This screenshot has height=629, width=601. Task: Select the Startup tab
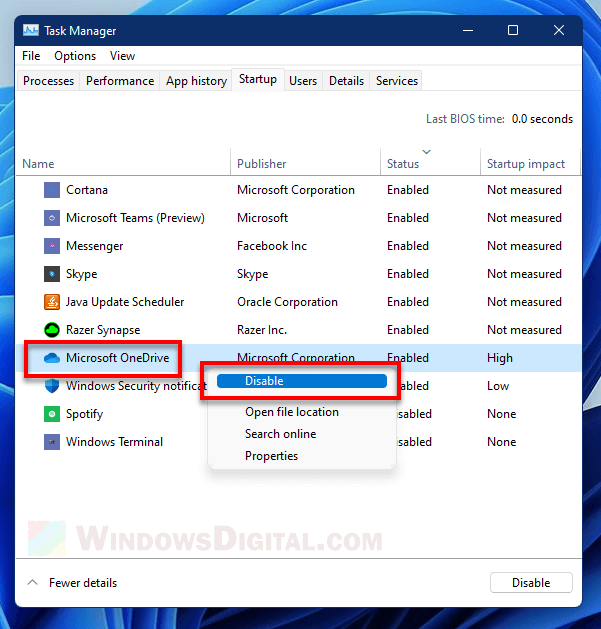tap(258, 79)
